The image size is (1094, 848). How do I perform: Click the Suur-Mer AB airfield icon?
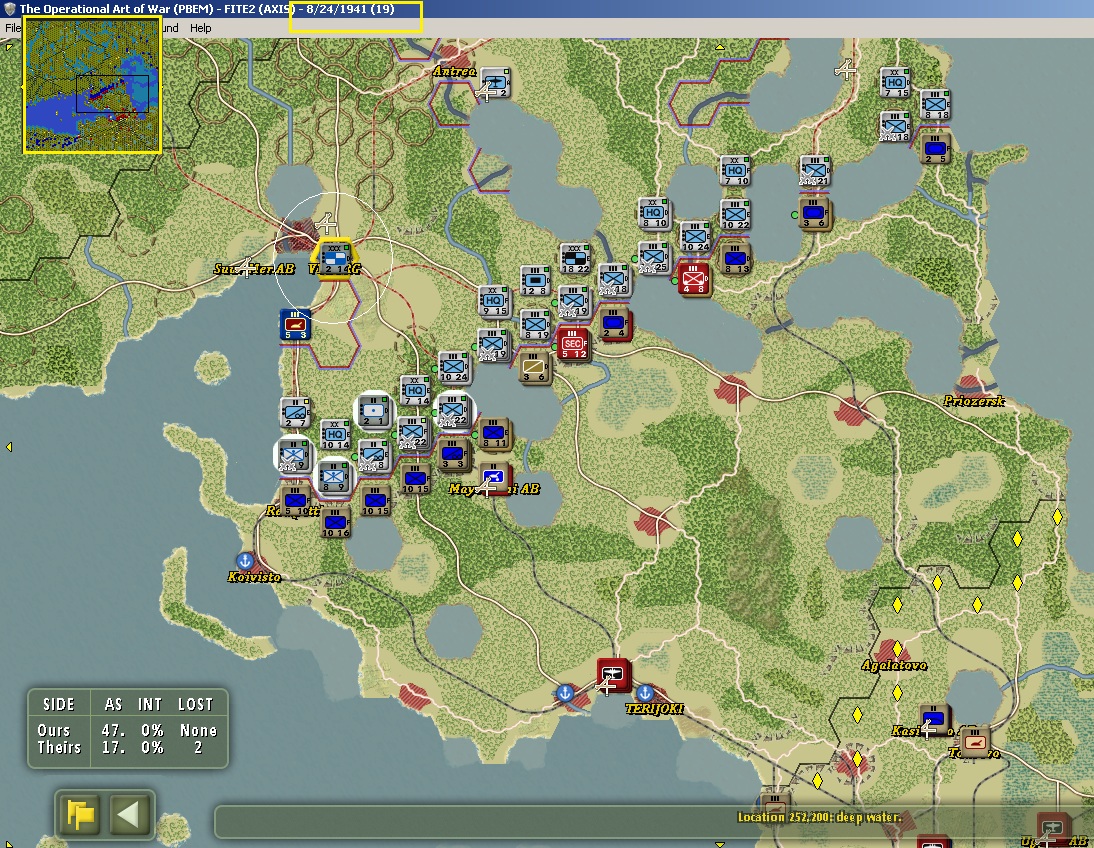pyautogui.click(x=246, y=267)
